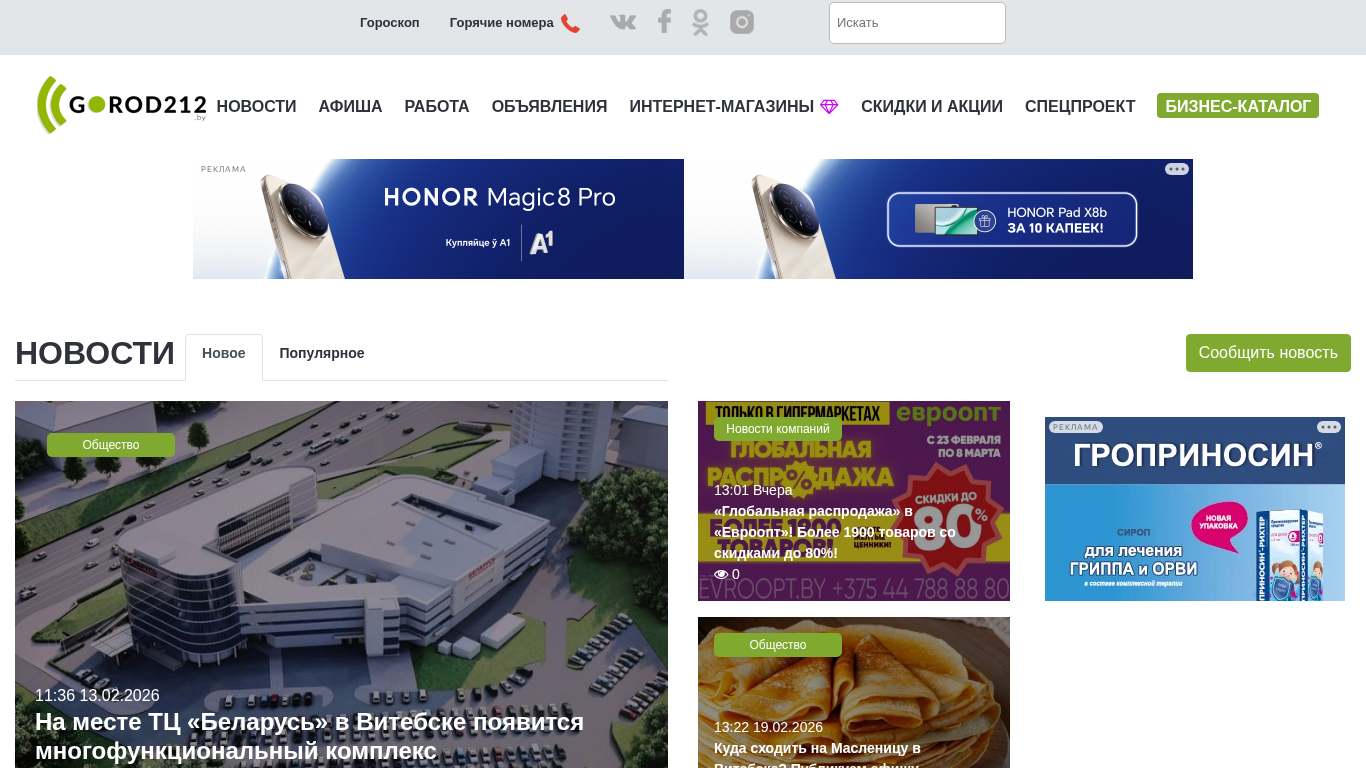This screenshot has width=1366, height=768.
Task: Click the HONOR Pad X8b offer banner
Action: pyautogui.click(x=939, y=219)
